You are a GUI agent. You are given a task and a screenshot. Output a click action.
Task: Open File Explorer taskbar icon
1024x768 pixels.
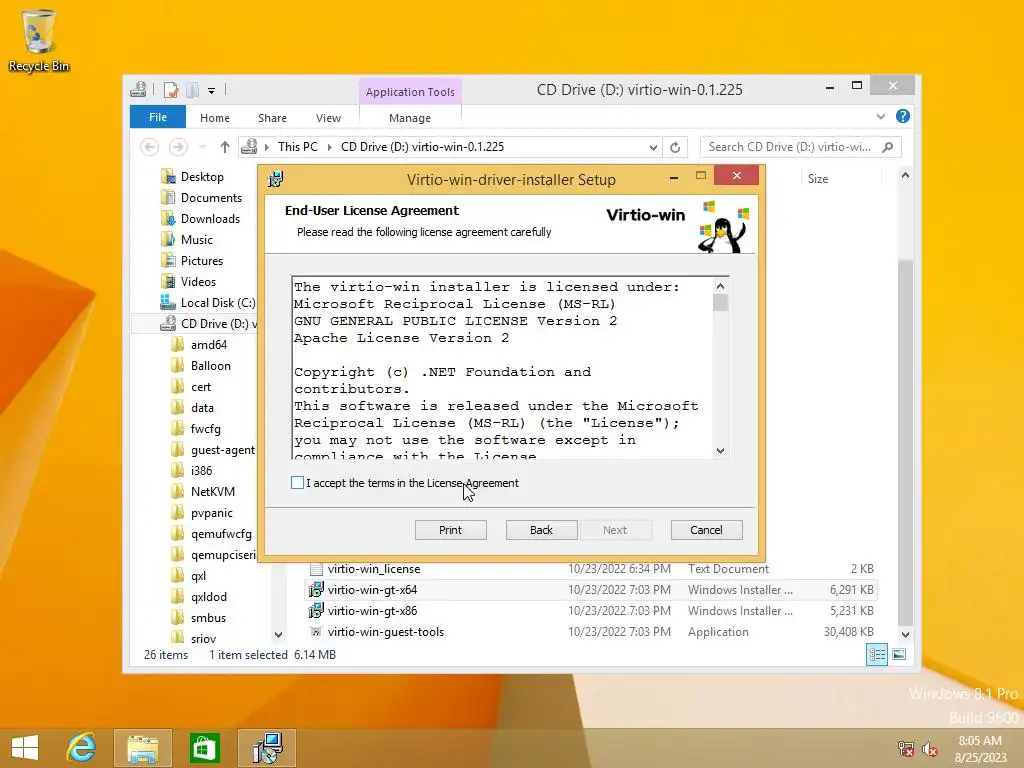click(143, 748)
